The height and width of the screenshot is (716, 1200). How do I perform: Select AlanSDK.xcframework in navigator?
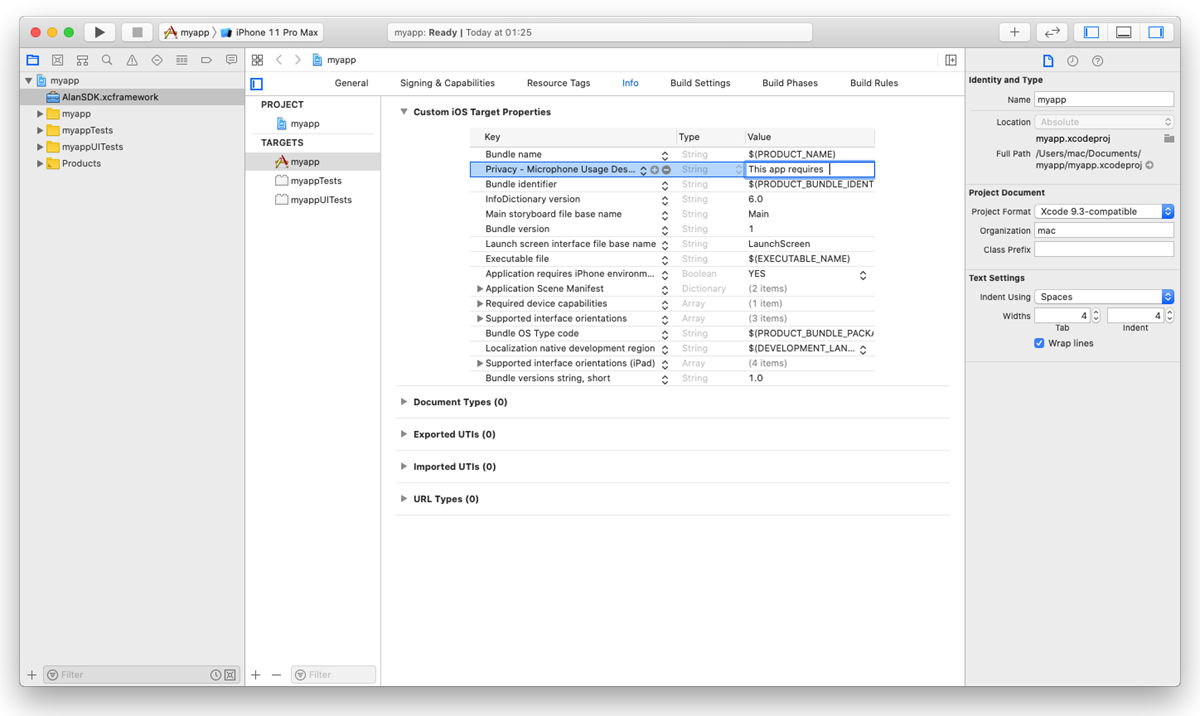109,97
